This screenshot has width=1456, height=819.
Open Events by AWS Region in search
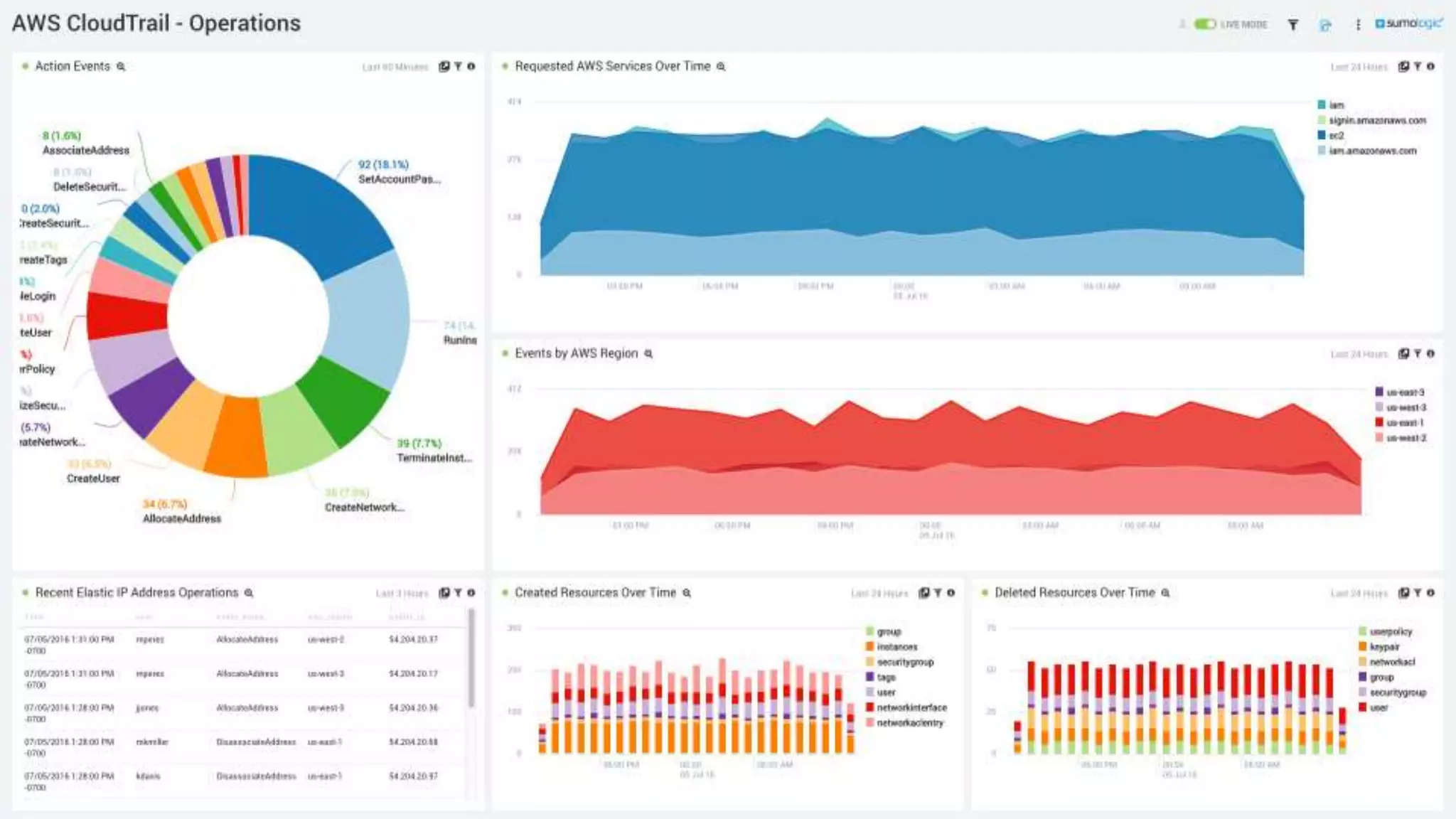(648, 354)
